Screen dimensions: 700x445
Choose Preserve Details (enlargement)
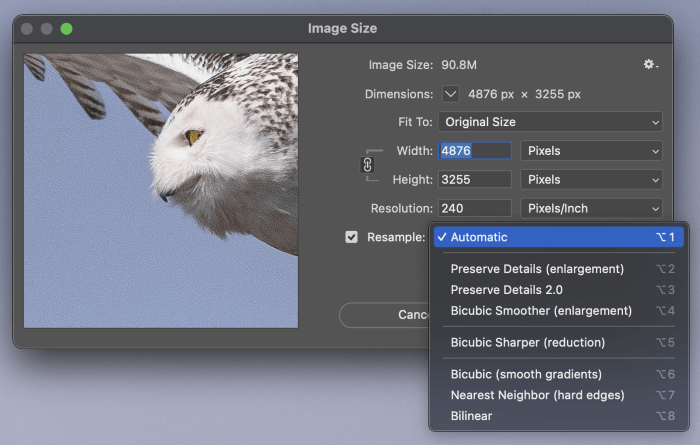click(537, 269)
